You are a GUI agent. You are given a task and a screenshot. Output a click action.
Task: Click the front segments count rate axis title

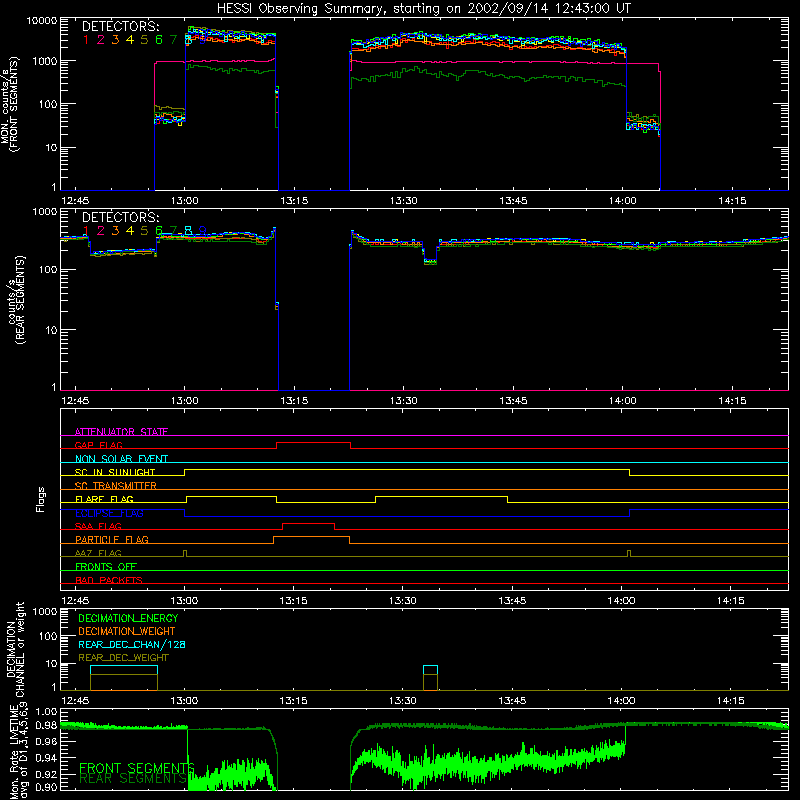coord(10,104)
